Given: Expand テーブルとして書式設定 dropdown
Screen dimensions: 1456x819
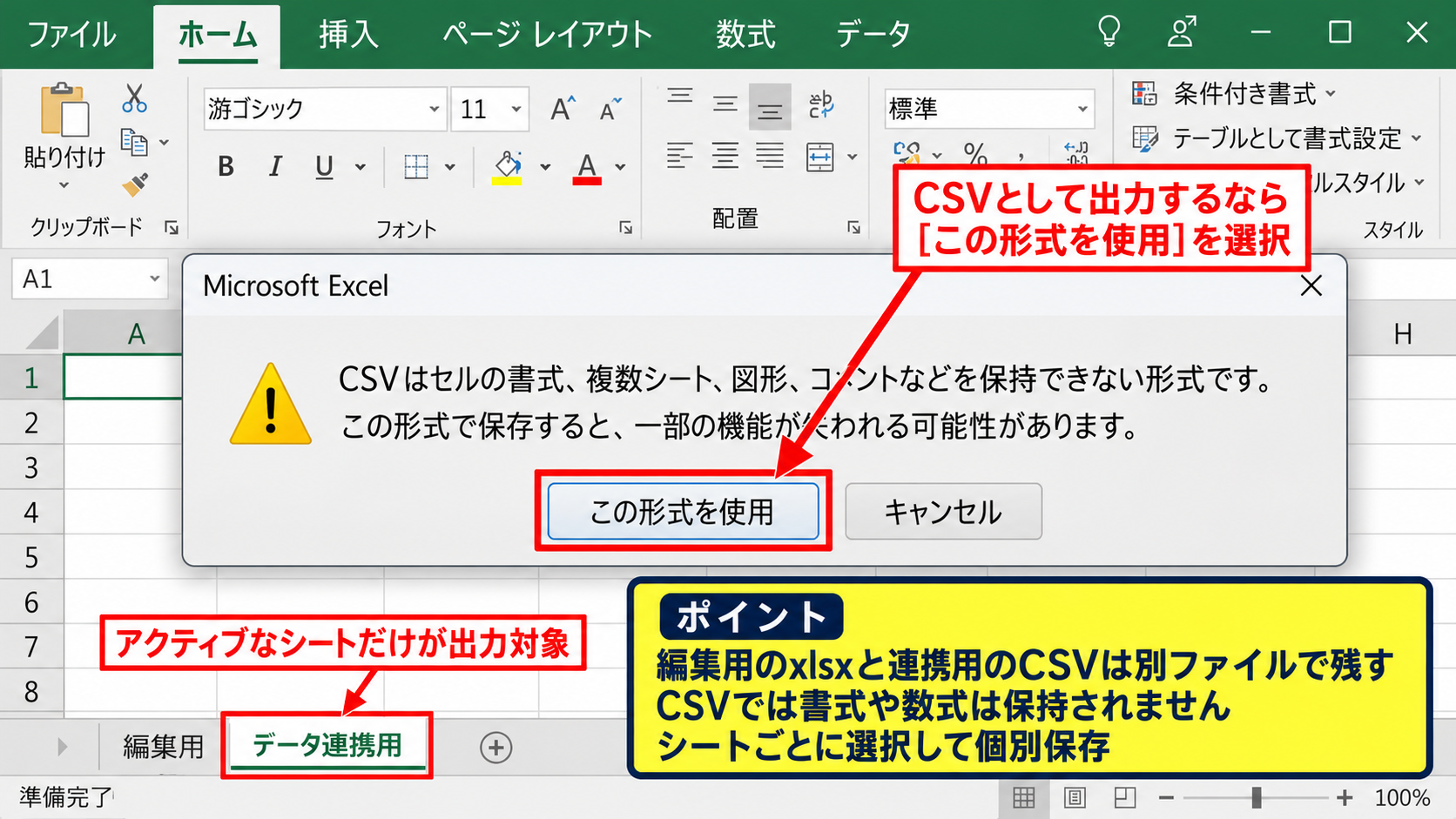Looking at the screenshot, I should [1416, 138].
